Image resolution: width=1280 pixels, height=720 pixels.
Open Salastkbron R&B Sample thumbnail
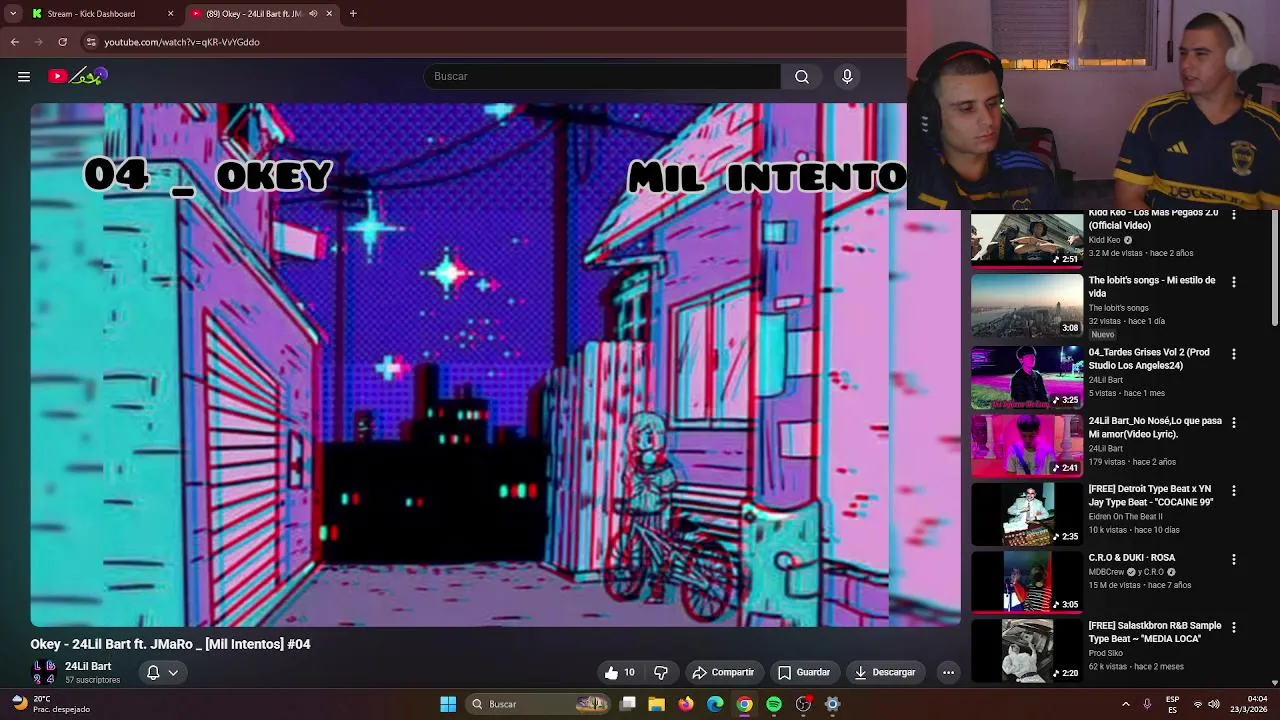1027,651
